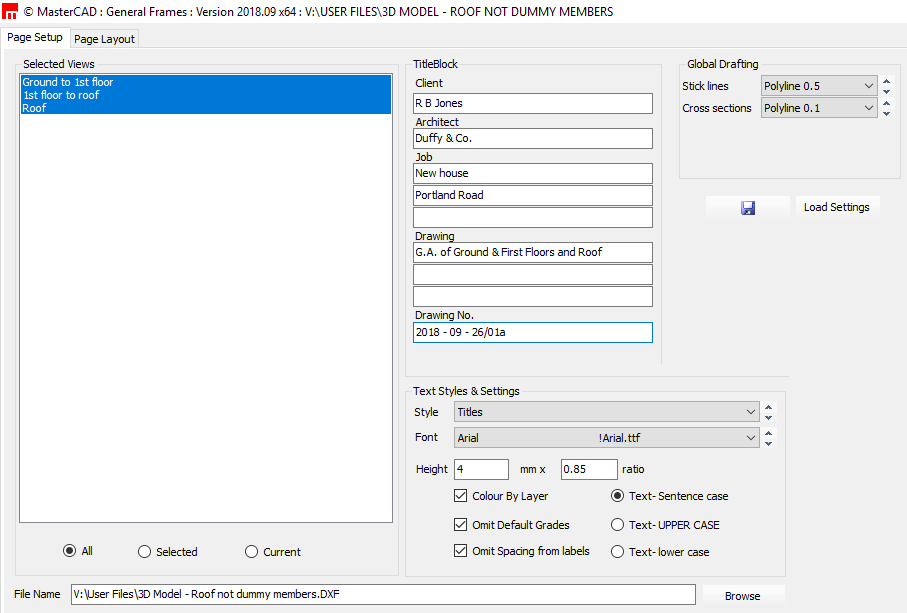Expand the Style Titles dropdown
Image resolution: width=907 pixels, height=613 pixels.
pos(606,412)
